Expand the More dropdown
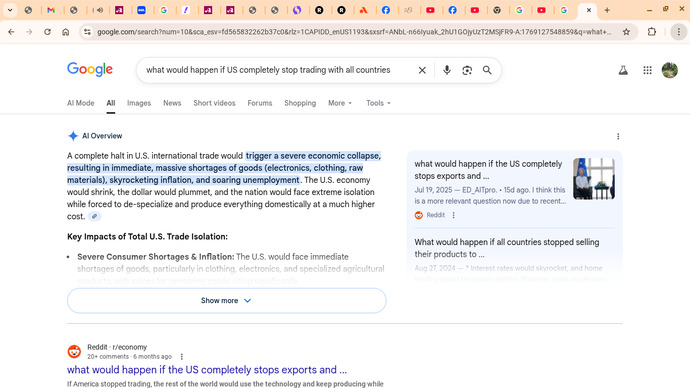 [340, 103]
